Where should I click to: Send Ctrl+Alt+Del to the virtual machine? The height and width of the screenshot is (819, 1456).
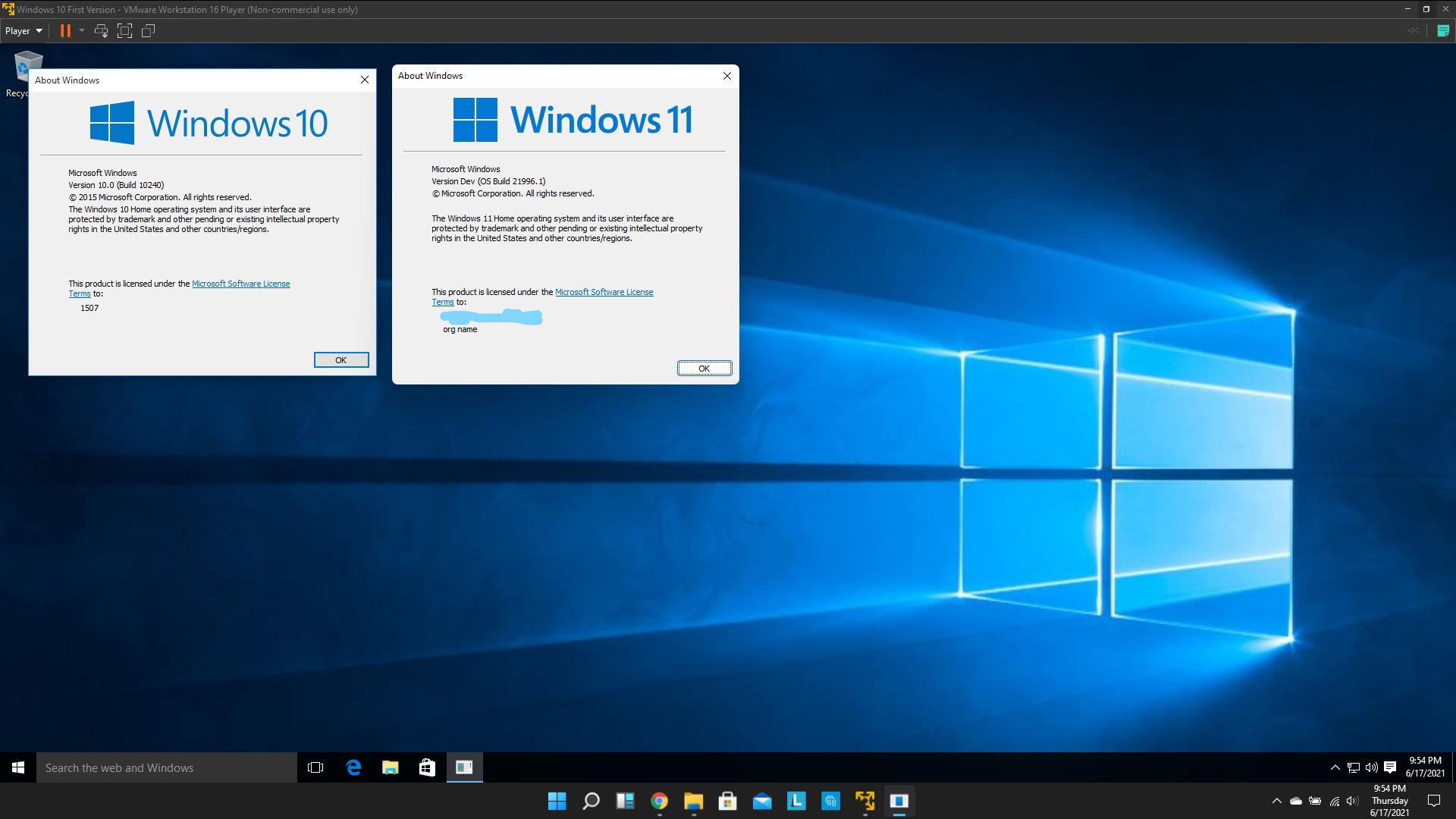[101, 31]
